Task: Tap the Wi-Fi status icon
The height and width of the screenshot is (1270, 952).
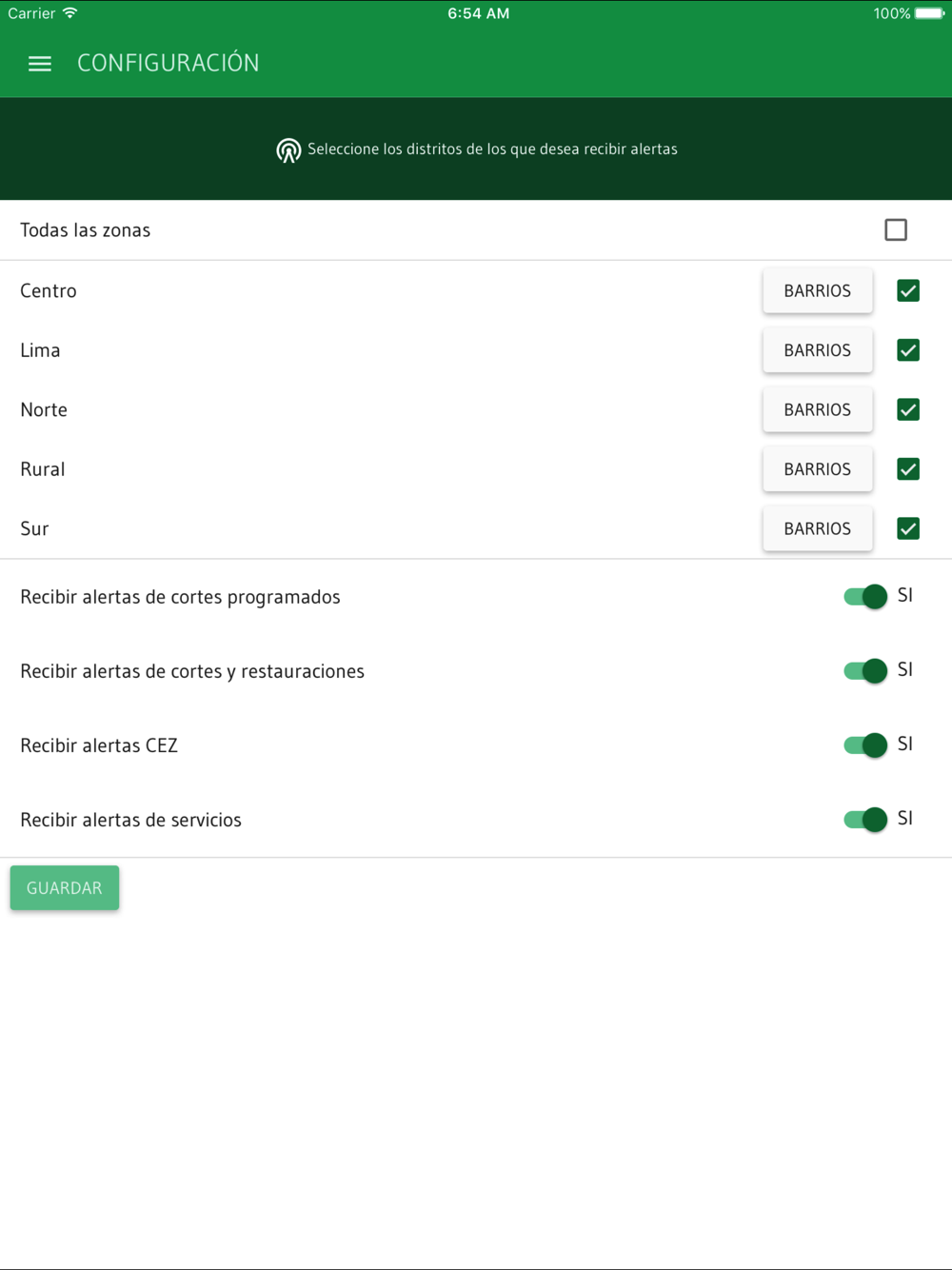Action: tap(70, 13)
